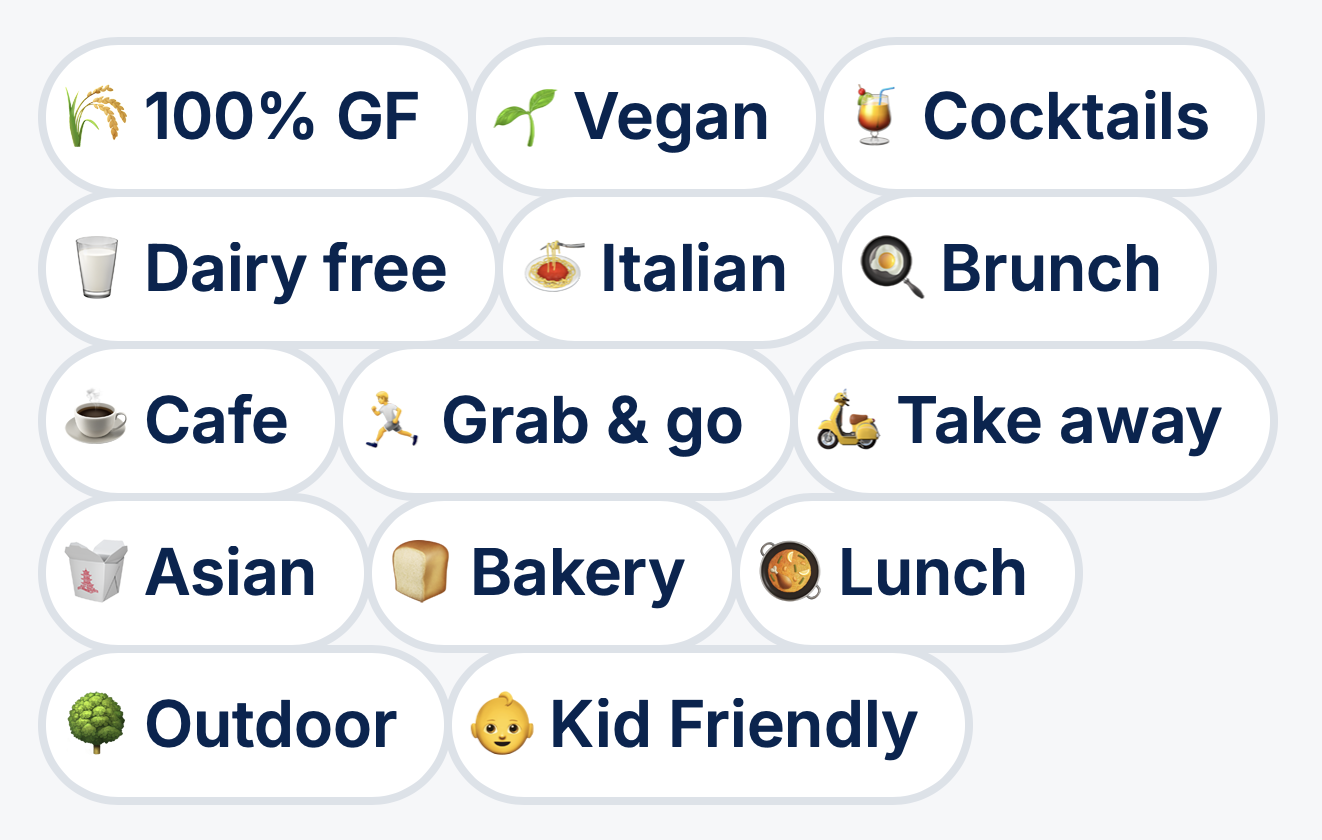Click the yellow scooter icon for Take away

[x=848, y=420]
